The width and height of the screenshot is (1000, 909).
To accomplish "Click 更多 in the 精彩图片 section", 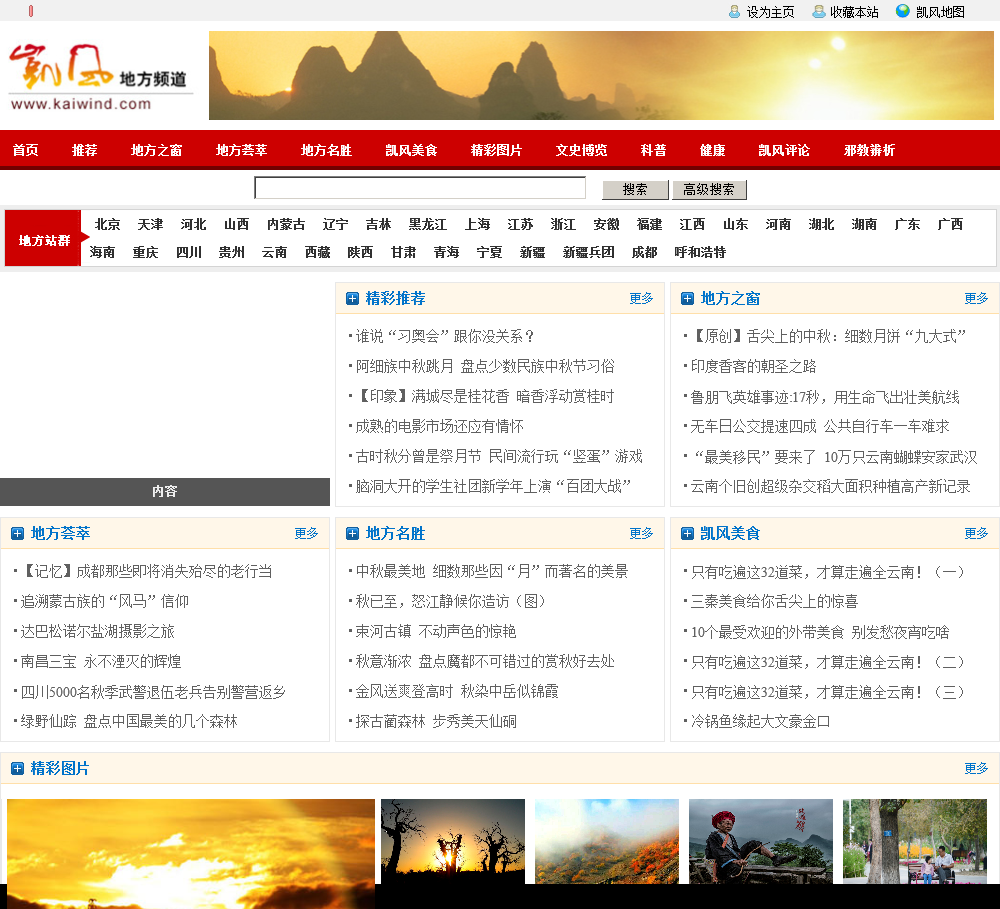I will pos(976,769).
